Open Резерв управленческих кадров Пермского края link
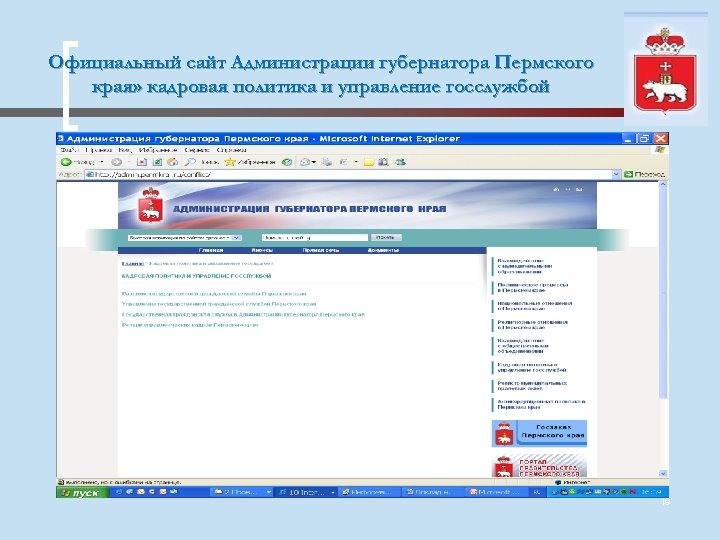The width and height of the screenshot is (720, 540). [190, 325]
